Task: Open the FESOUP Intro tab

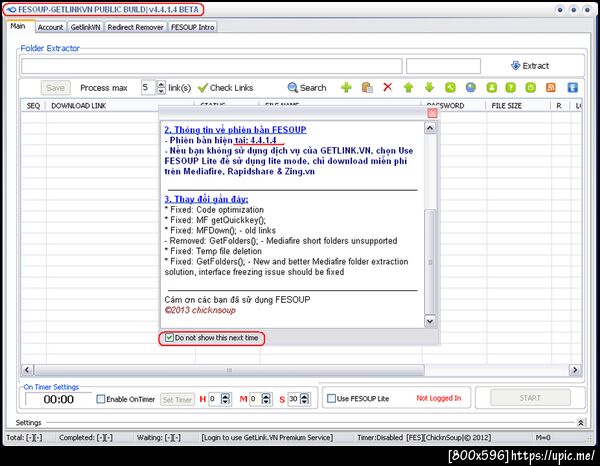Action: pyautogui.click(x=192, y=27)
